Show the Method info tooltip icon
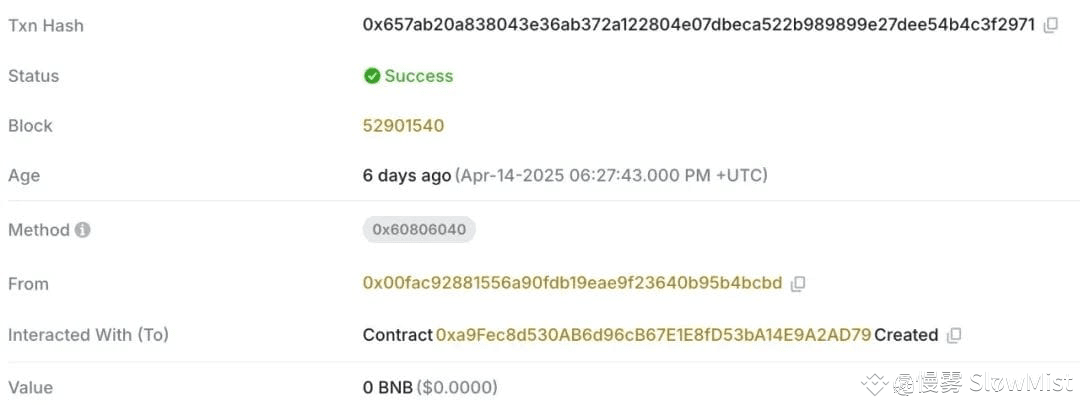The width and height of the screenshot is (1080, 405). pyautogui.click(x=83, y=230)
